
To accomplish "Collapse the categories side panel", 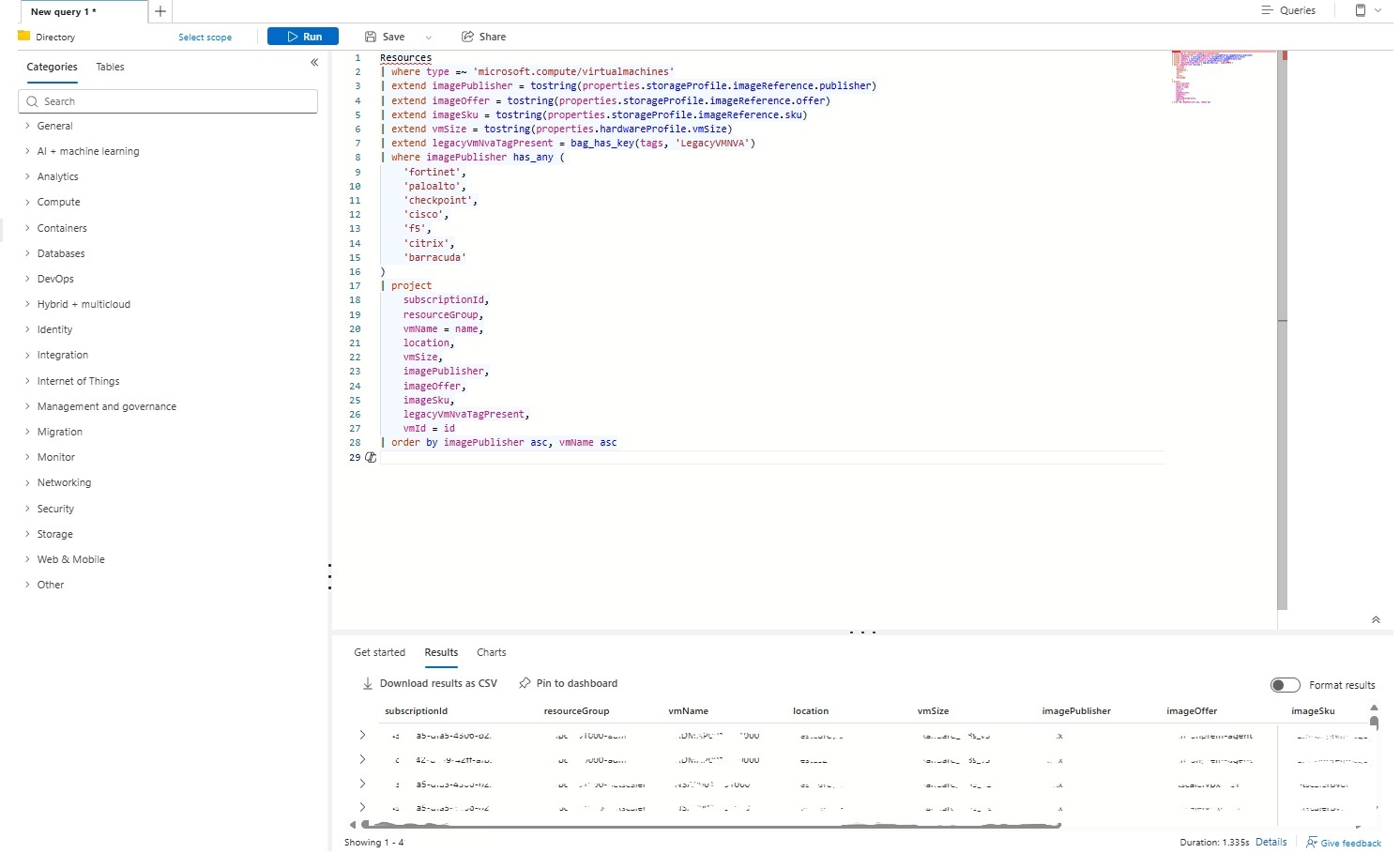I will [314, 63].
